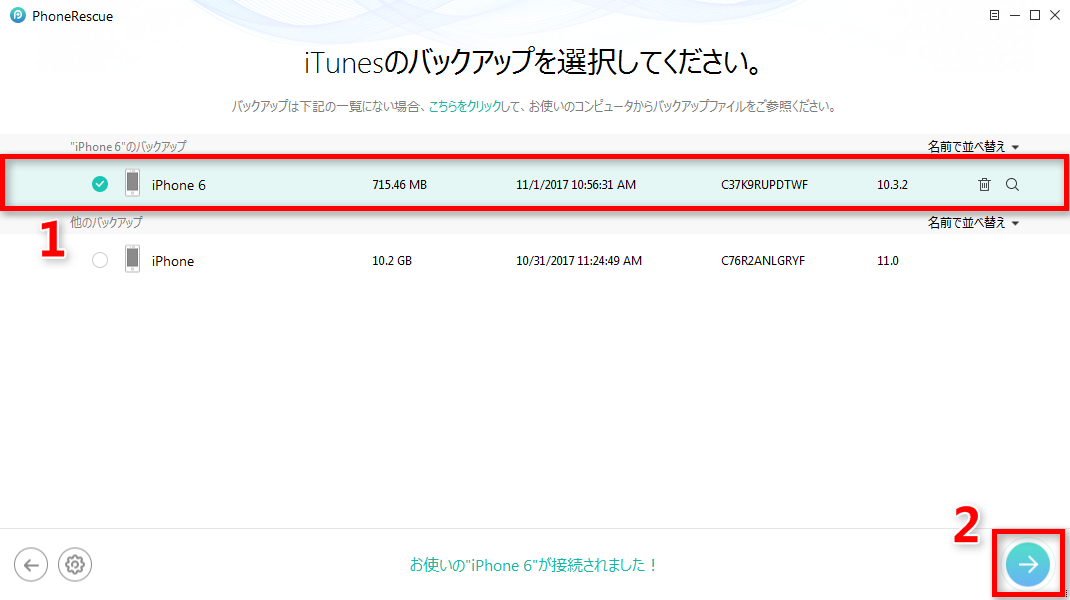Click the "iPhone 6" backup name text
This screenshot has height=600, width=1070.
(x=178, y=185)
